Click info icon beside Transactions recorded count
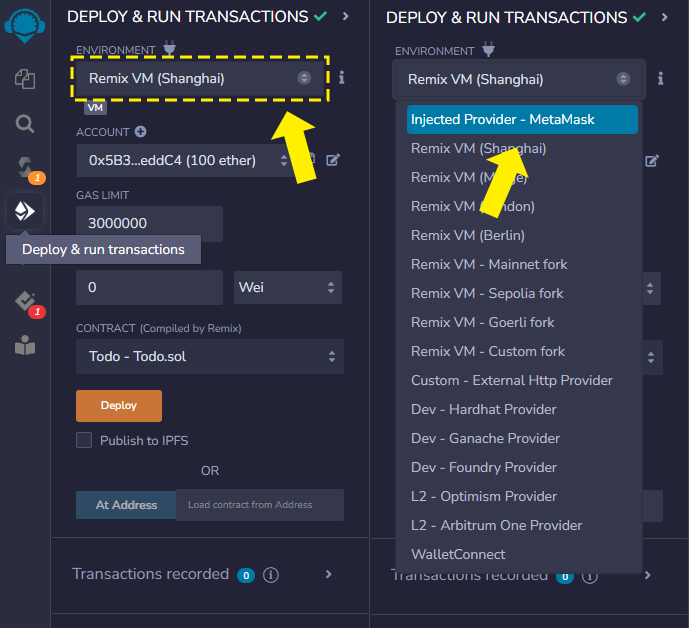The height and width of the screenshot is (628, 689). point(271,575)
